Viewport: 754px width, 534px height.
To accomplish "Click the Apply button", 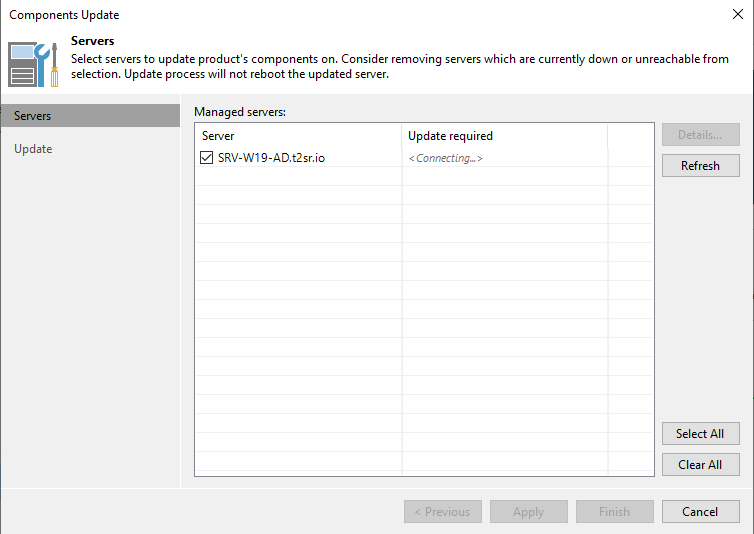I will (x=528, y=511).
